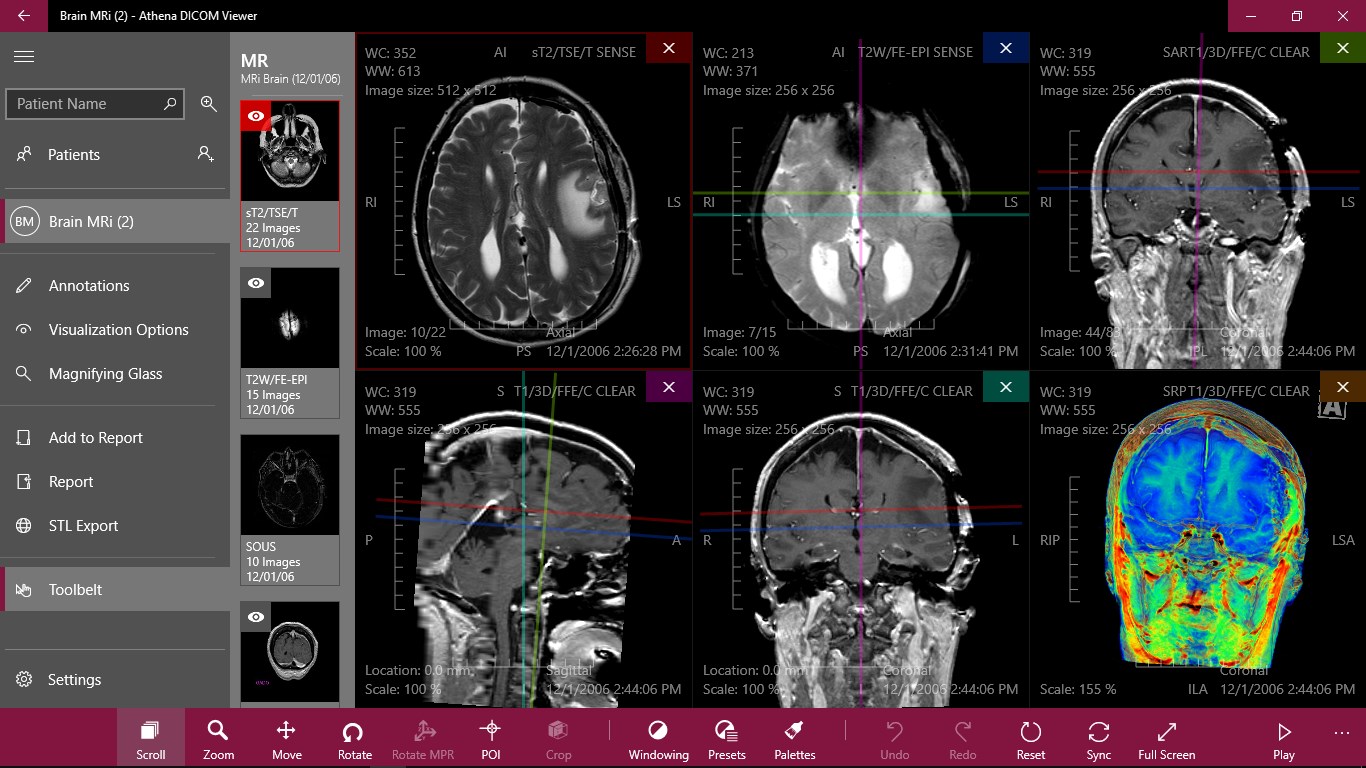Click 'Scale: 155 %' label
The width and height of the screenshot is (1366, 768).
tap(1078, 690)
